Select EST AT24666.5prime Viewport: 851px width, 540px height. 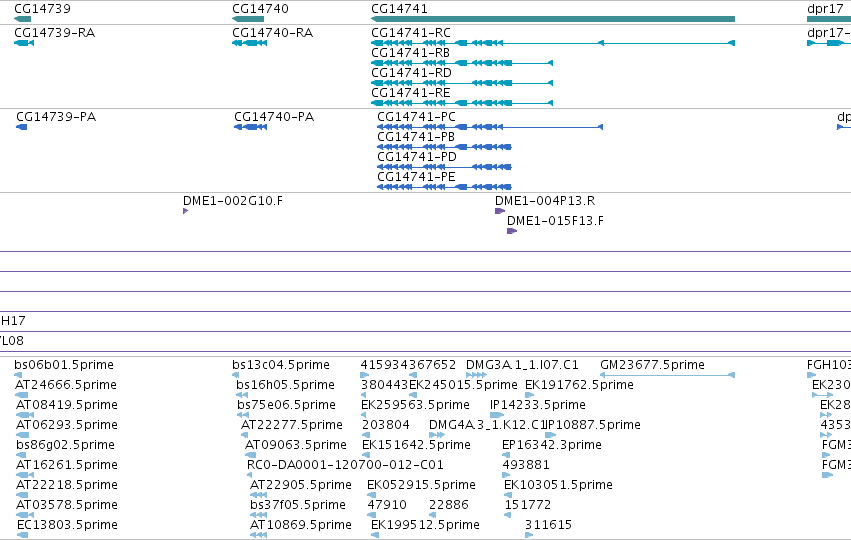click(66, 385)
